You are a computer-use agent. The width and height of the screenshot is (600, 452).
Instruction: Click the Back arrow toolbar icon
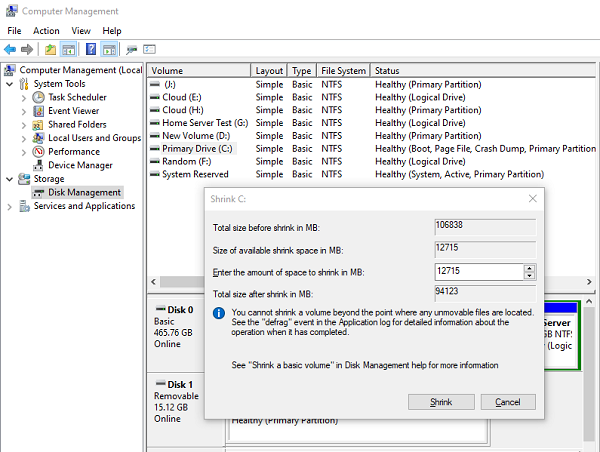point(11,49)
